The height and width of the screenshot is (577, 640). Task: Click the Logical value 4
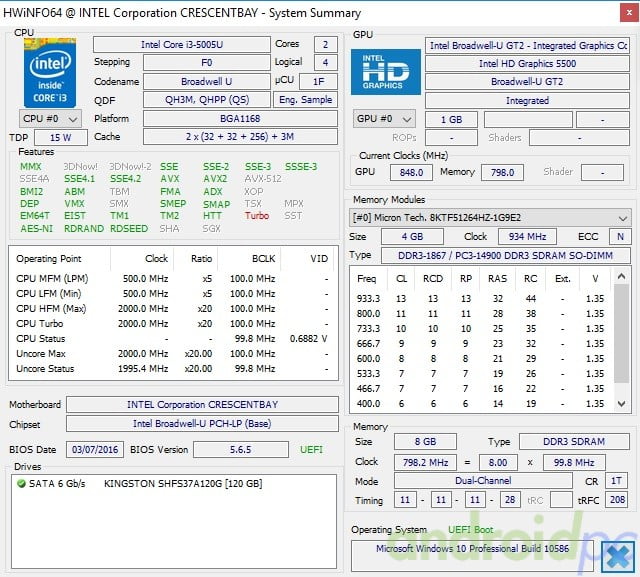(325, 62)
